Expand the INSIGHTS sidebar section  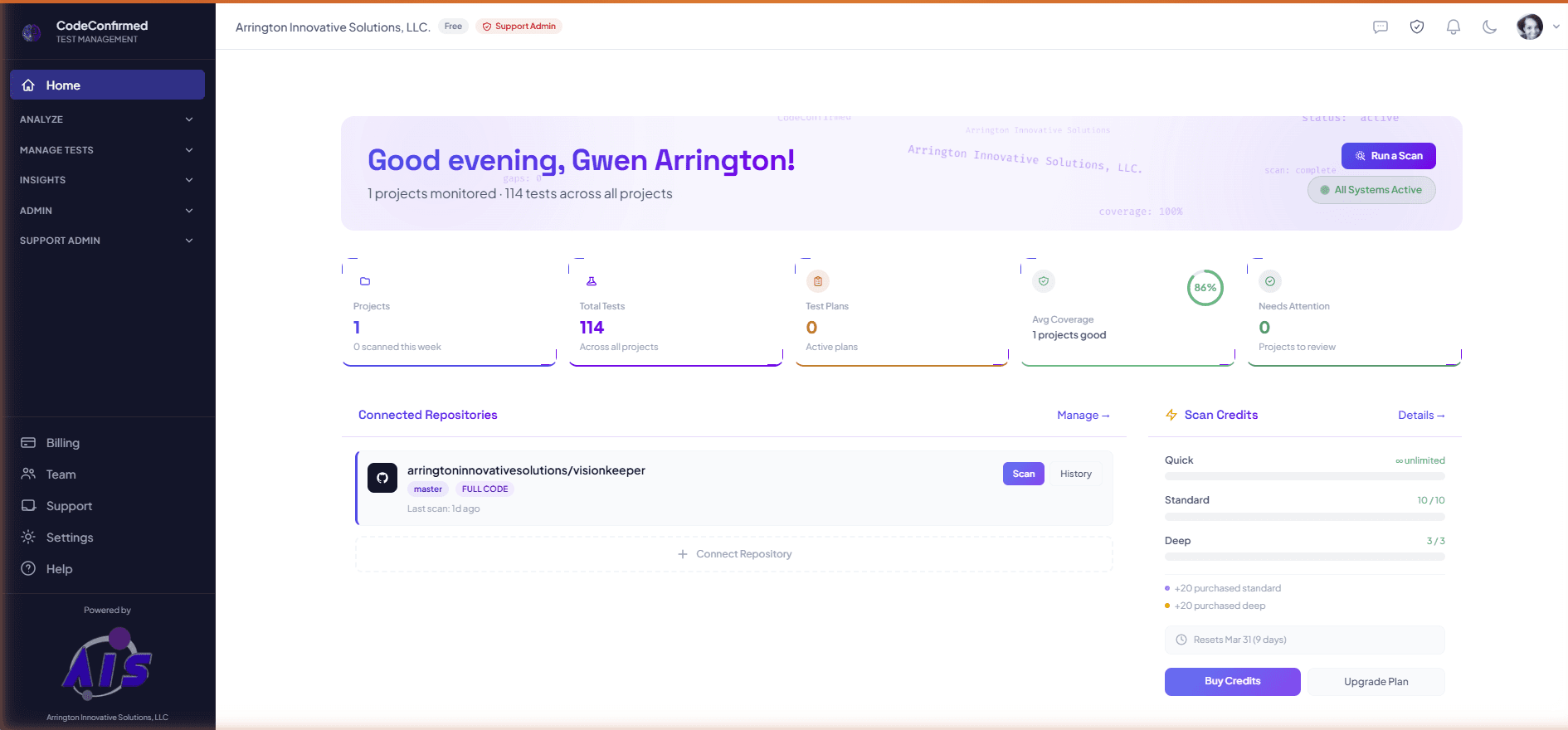[x=107, y=180]
